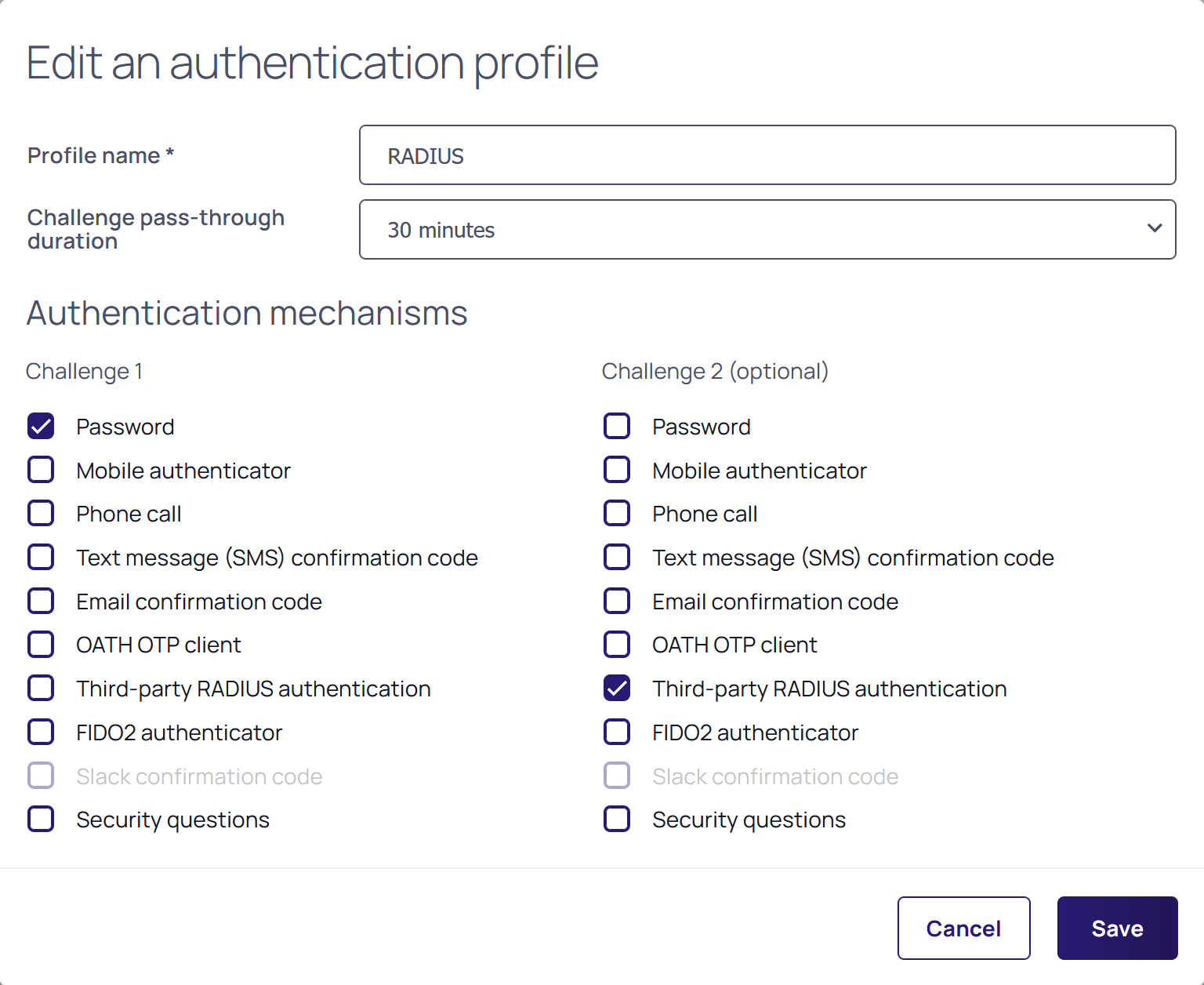Enable Mobile authenticator for Challenge 1
The image size is (1204, 985).
point(41,470)
